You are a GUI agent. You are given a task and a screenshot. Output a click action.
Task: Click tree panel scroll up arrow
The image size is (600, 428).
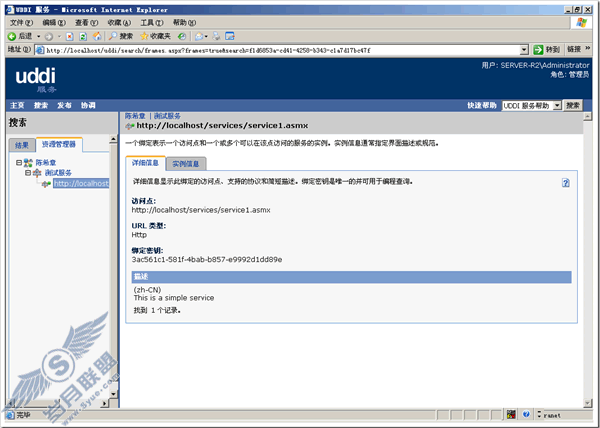click(x=113, y=140)
